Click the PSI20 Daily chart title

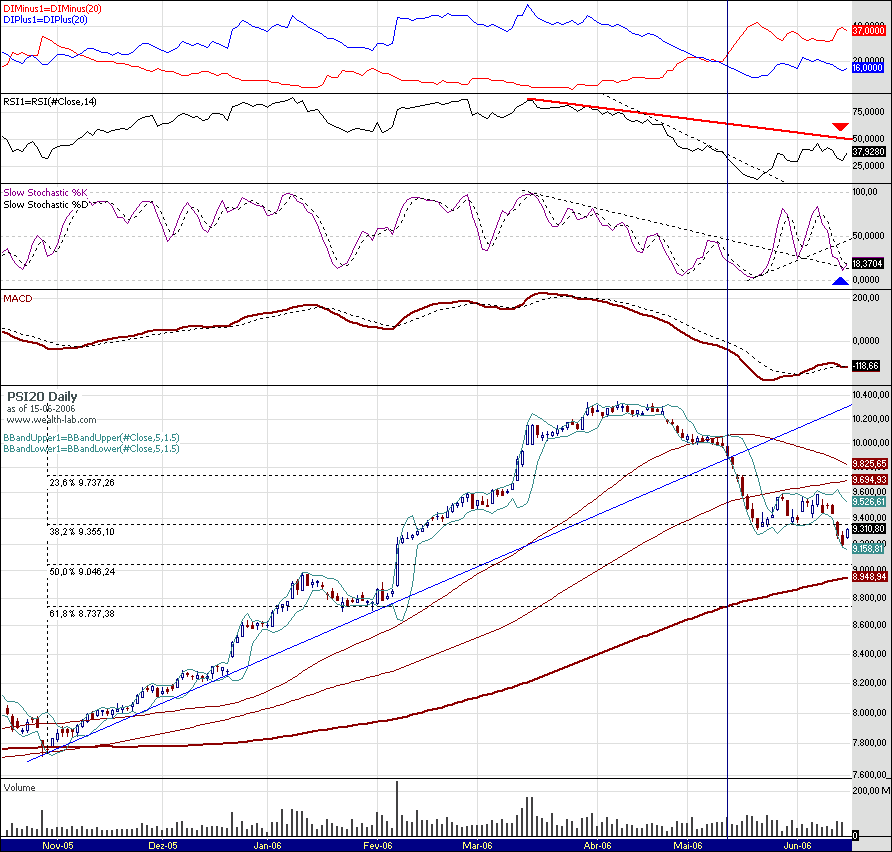point(42,396)
